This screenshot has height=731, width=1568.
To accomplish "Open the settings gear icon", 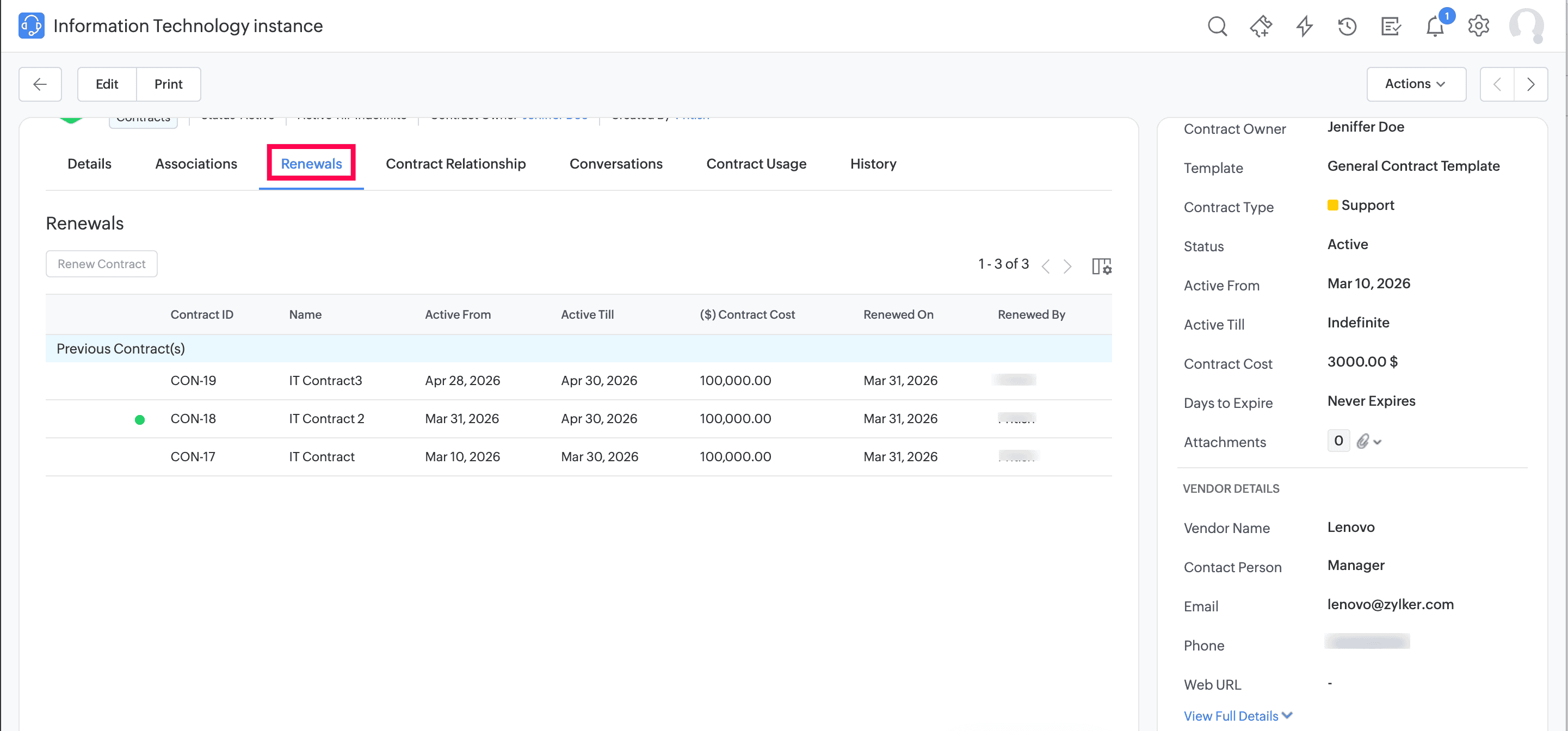I will pyautogui.click(x=1478, y=26).
